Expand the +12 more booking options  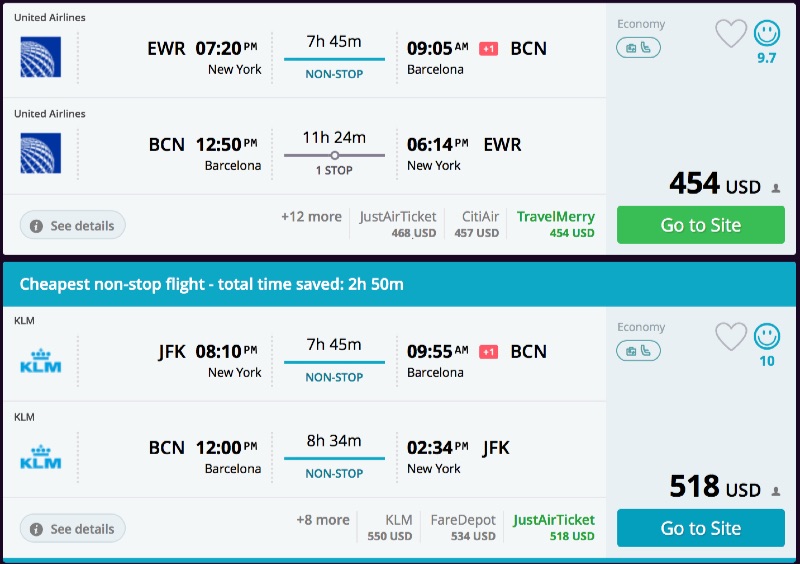tap(310, 216)
